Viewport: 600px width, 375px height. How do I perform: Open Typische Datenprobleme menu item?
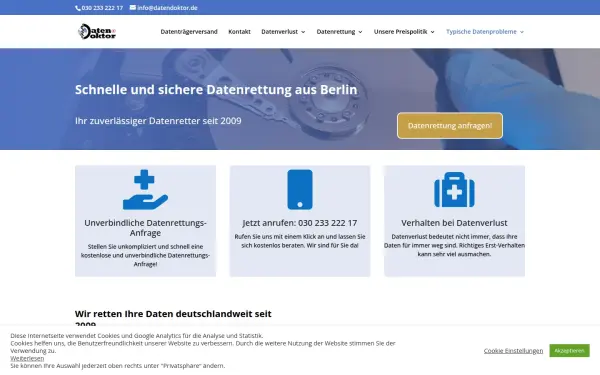click(481, 32)
